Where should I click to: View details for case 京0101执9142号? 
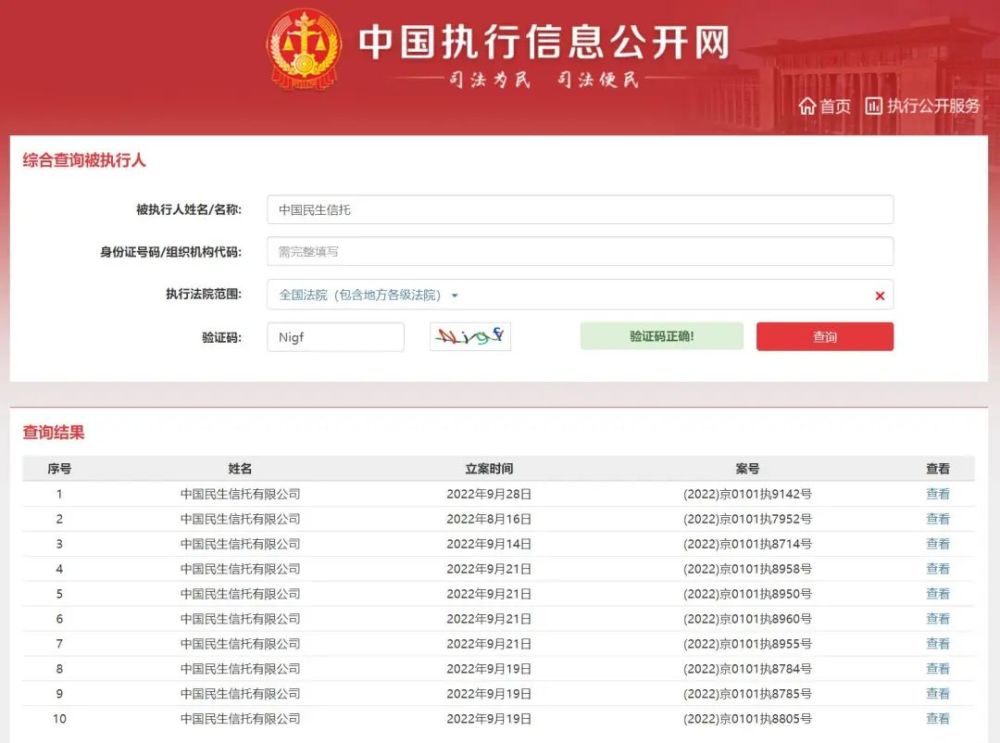[938, 494]
